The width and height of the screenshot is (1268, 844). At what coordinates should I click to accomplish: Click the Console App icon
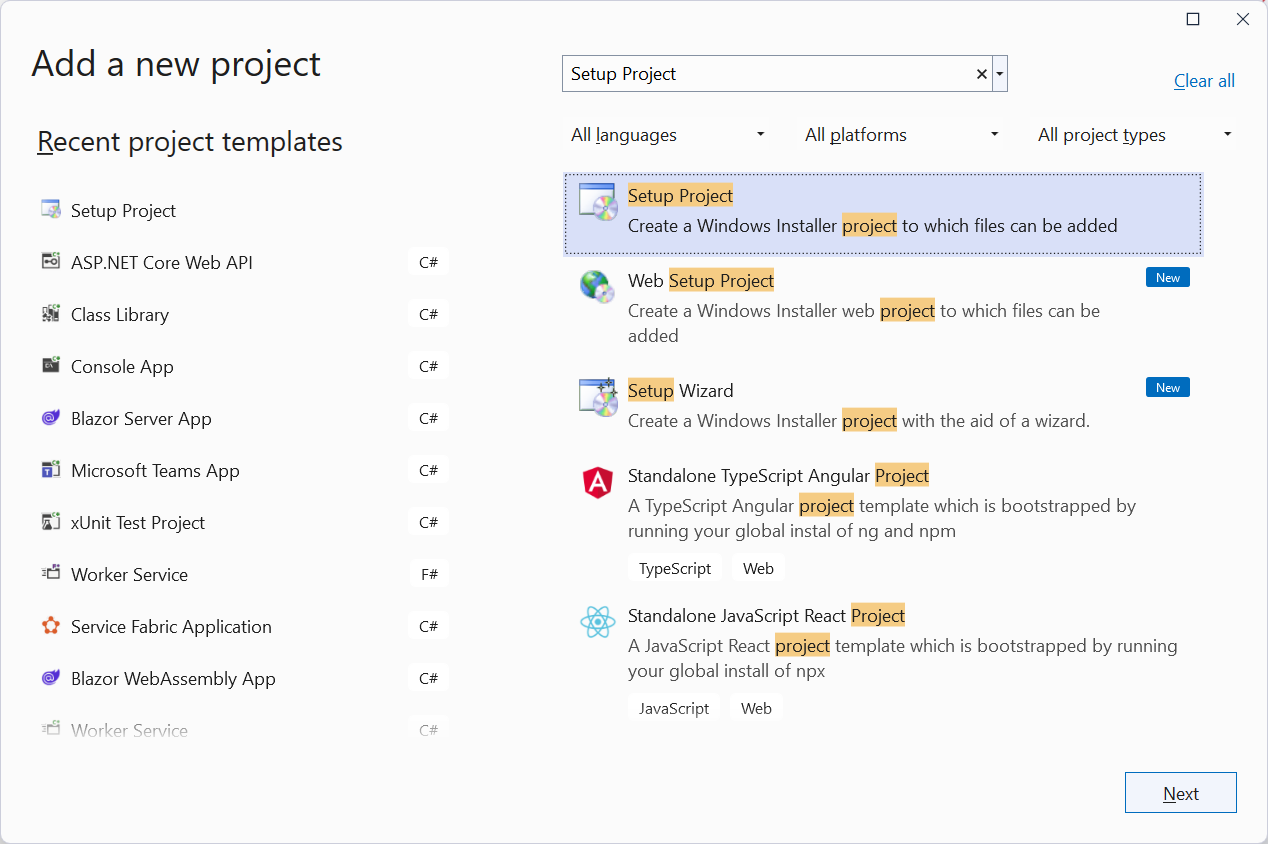[50, 365]
